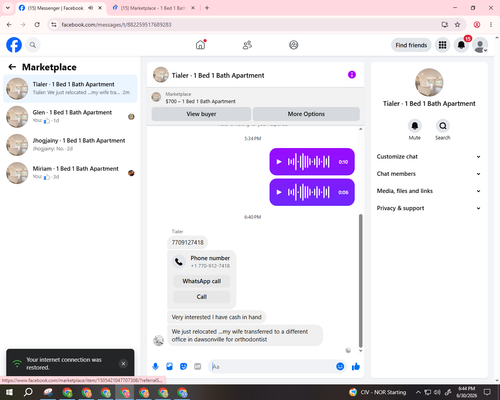Mute the conversation with bell icon
The image size is (500, 400).
coord(415,126)
